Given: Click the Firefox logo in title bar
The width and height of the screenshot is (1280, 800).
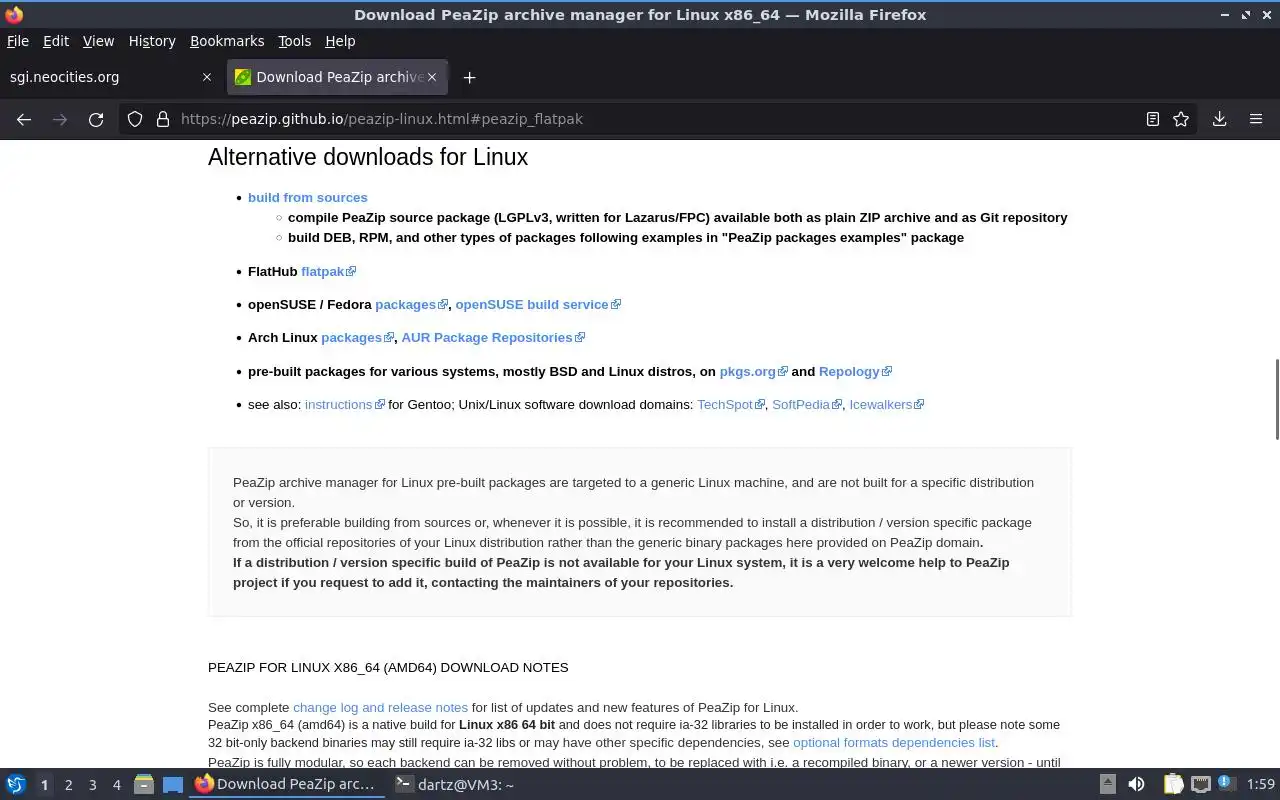Looking at the screenshot, I should click(x=14, y=14).
